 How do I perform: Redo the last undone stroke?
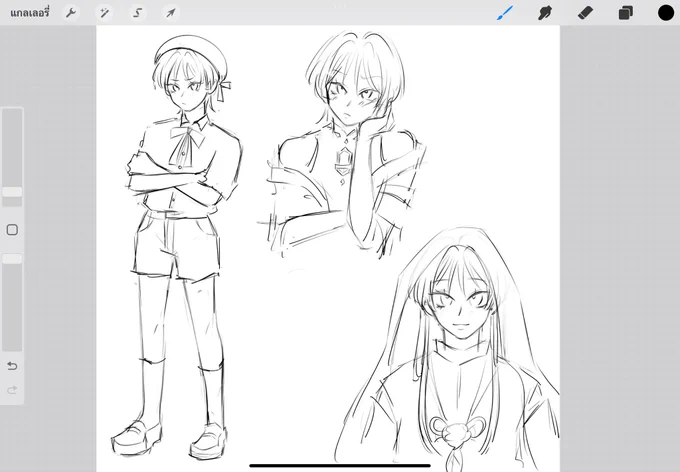click(x=12, y=390)
